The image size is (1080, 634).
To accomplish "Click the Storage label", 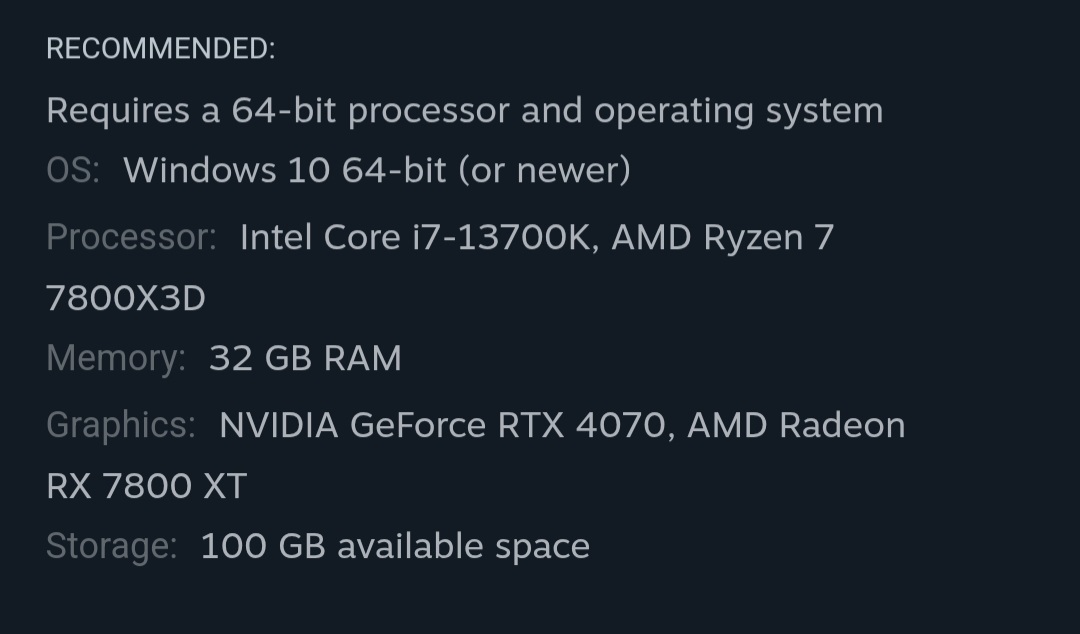I will (x=111, y=546).
